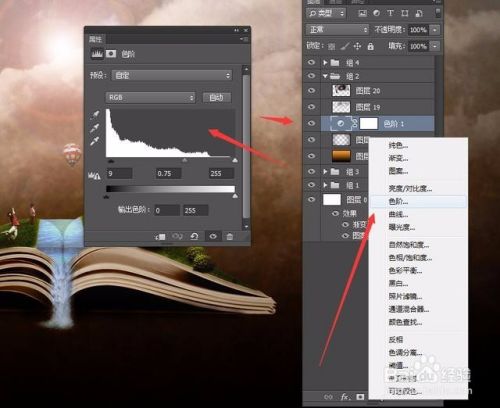Click the input midtone gray triangle slider
The width and height of the screenshot is (500, 408).
pyautogui.click(x=184, y=161)
